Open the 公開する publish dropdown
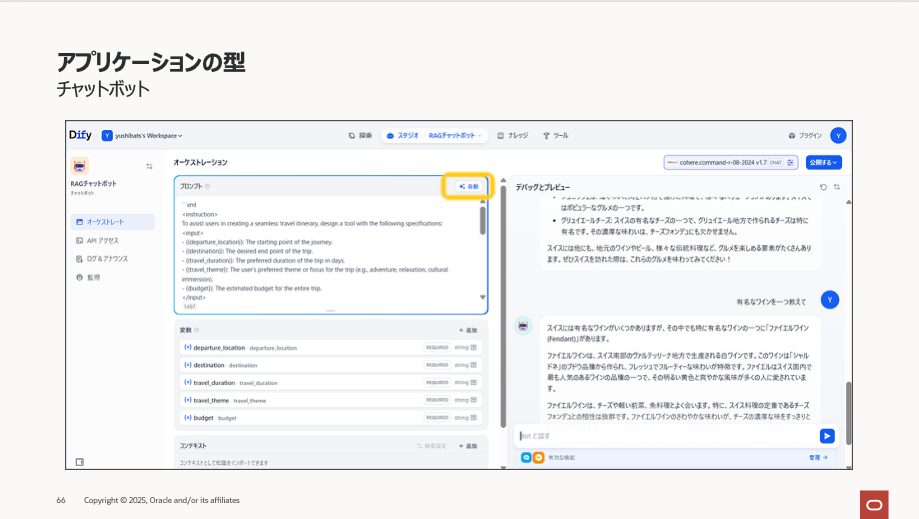Screen dimensions: 919x519 pyautogui.click(x=824, y=162)
